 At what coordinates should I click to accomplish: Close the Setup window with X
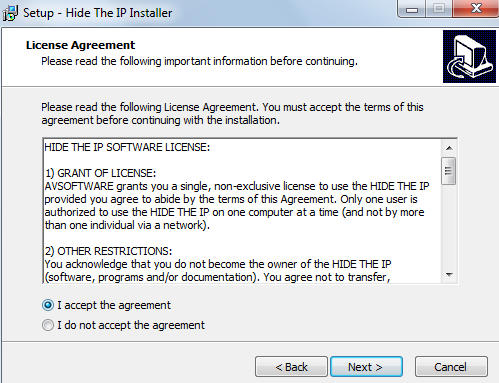pyautogui.click(x=476, y=9)
